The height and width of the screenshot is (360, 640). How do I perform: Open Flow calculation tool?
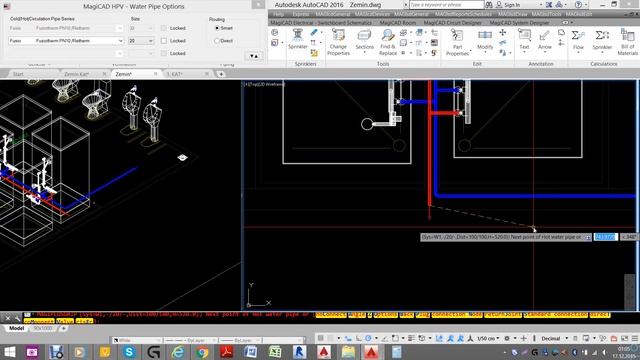click(578, 40)
